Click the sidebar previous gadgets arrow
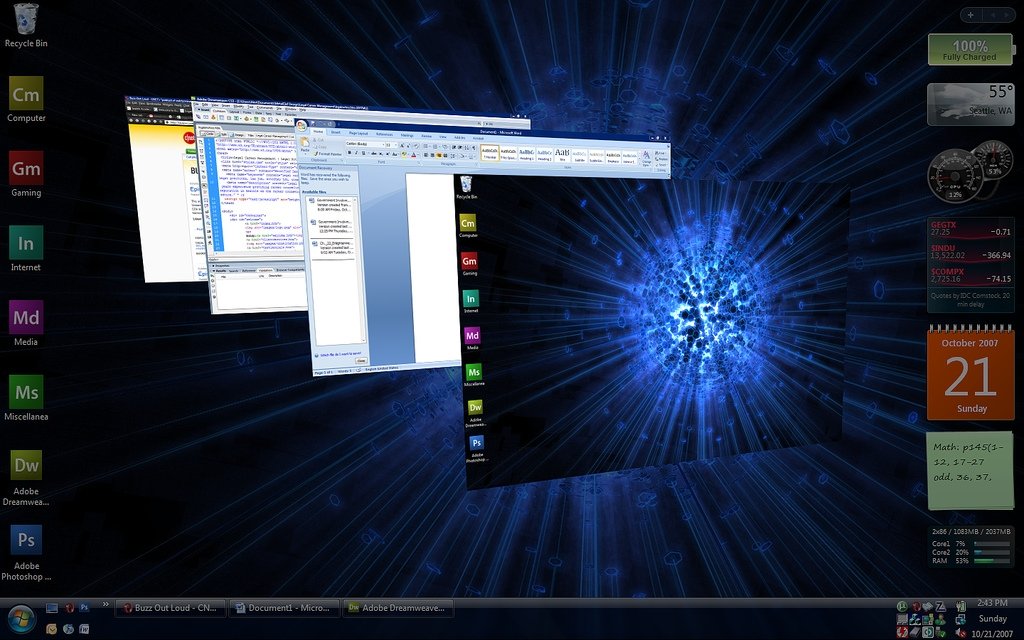This screenshot has height=640, width=1024. 993,14
